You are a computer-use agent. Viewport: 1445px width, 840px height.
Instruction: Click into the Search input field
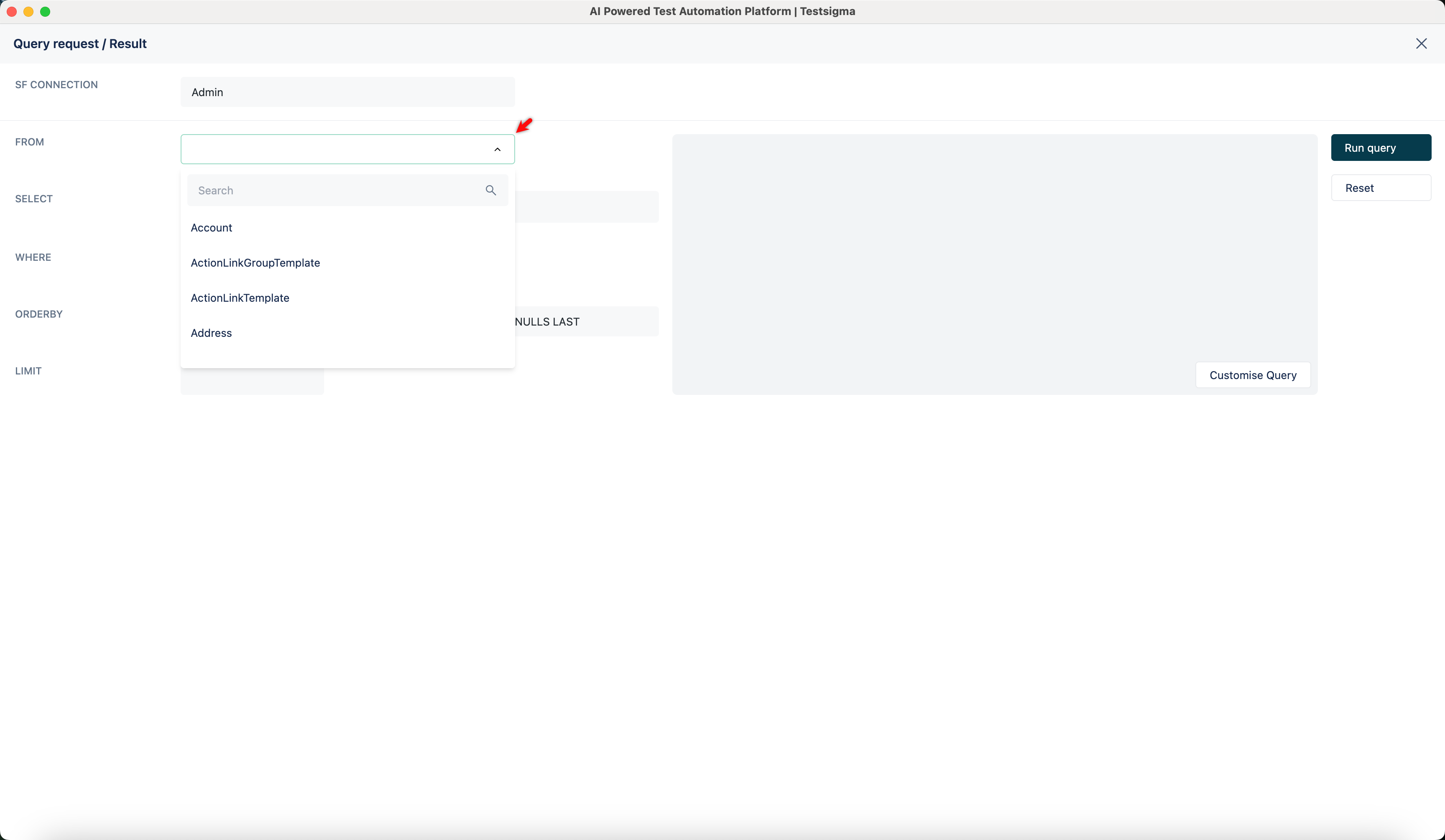pyautogui.click(x=332, y=190)
